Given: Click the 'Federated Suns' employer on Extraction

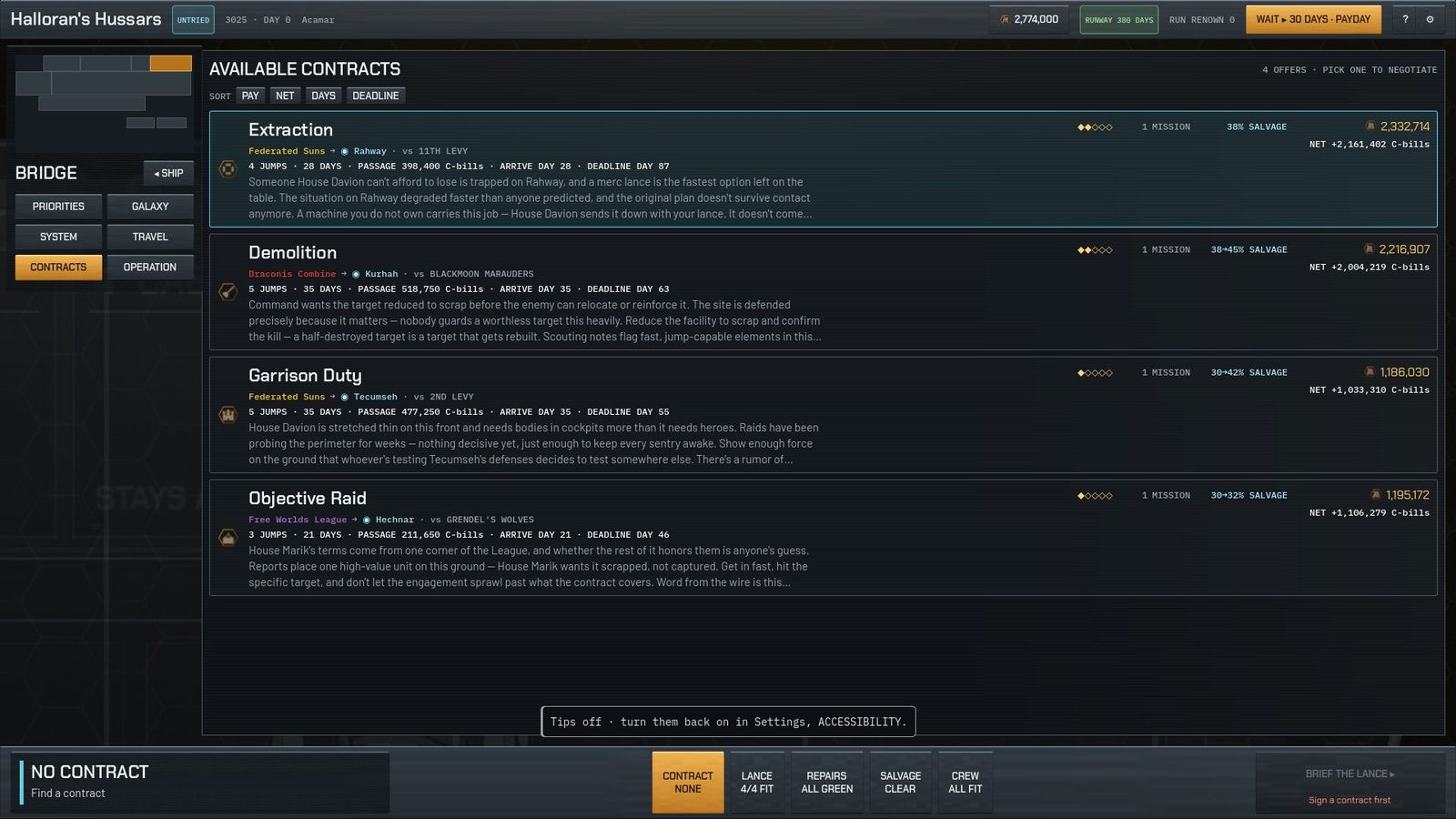Looking at the screenshot, I should (287, 151).
